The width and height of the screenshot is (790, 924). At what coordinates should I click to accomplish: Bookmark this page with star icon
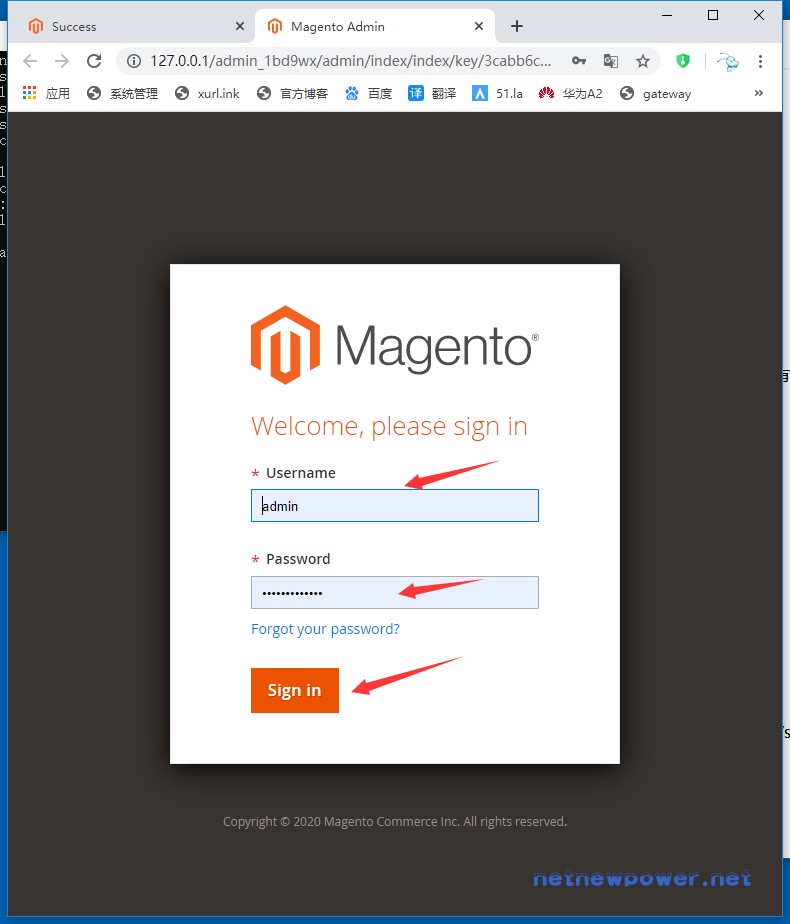pyautogui.click(x=643, y=61)
